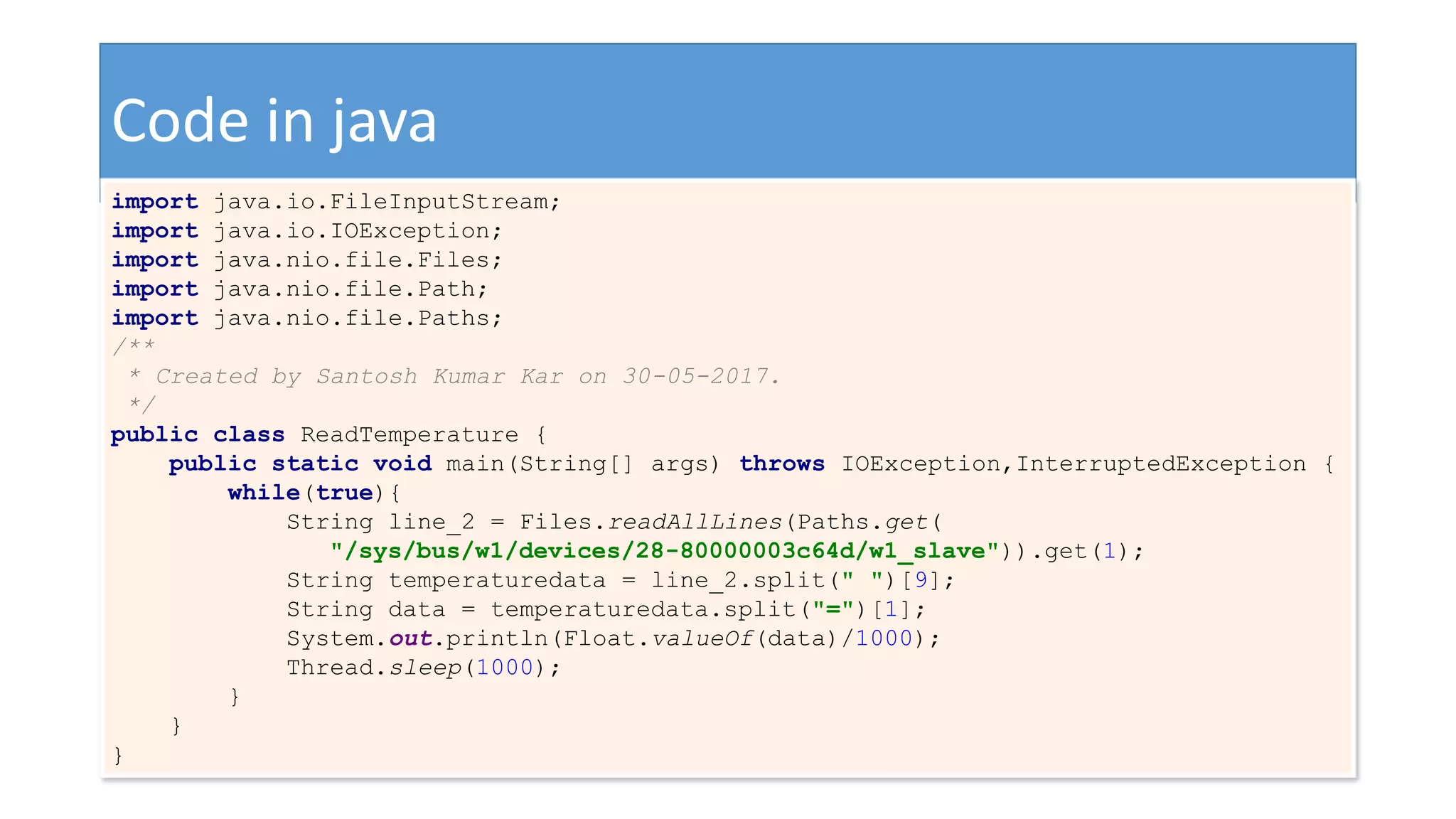Click the green path string '/sys/bus/w1/devices/...'
The height and width of the screenshot is (819, 1456).
(665, 551)
